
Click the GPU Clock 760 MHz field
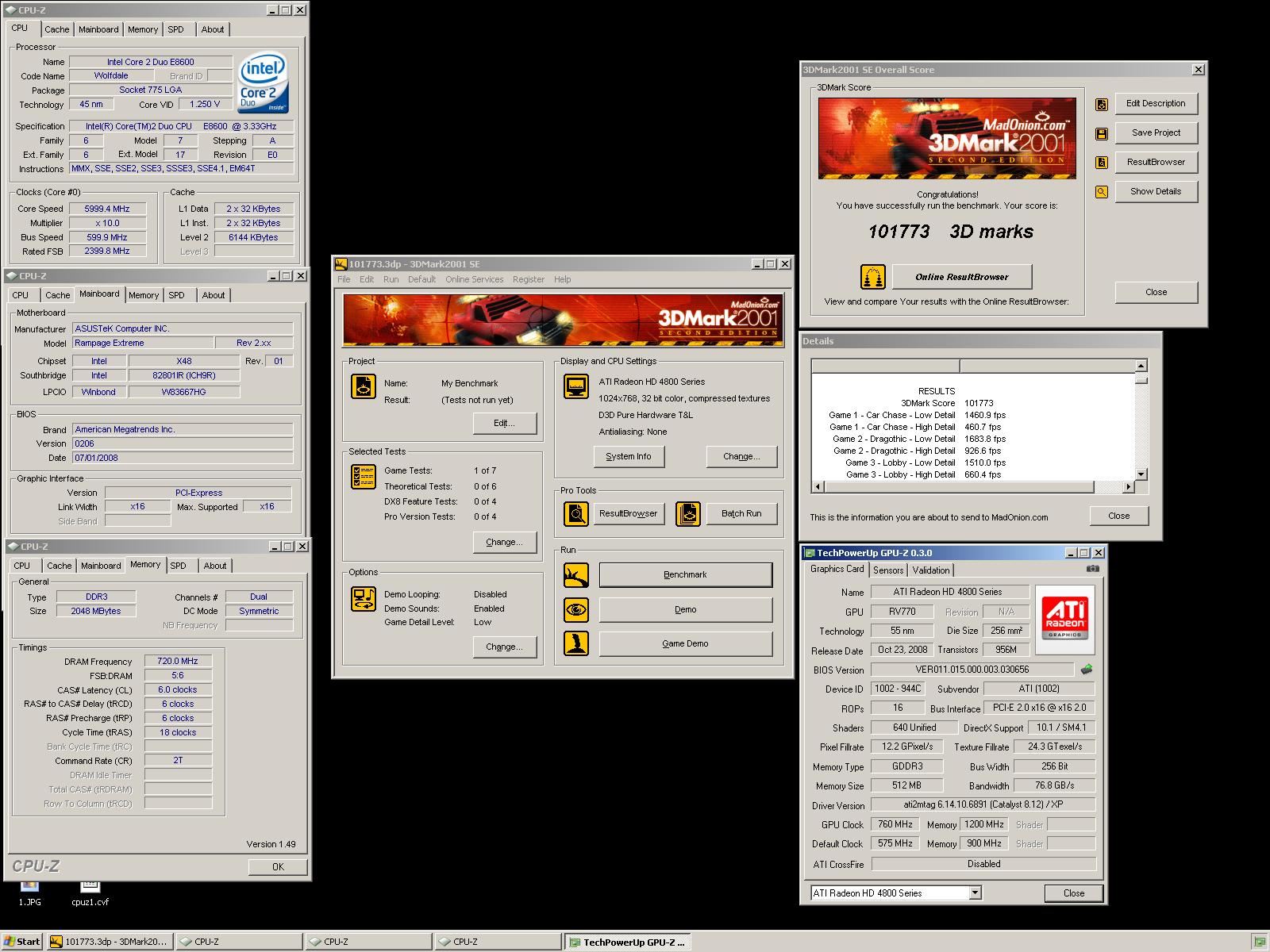pos(895,824)
